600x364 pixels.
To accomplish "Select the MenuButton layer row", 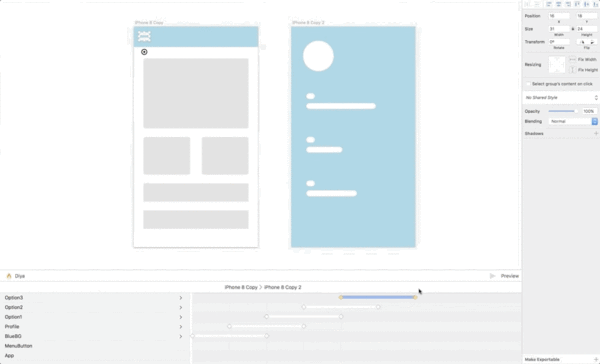I will [95, 346].
